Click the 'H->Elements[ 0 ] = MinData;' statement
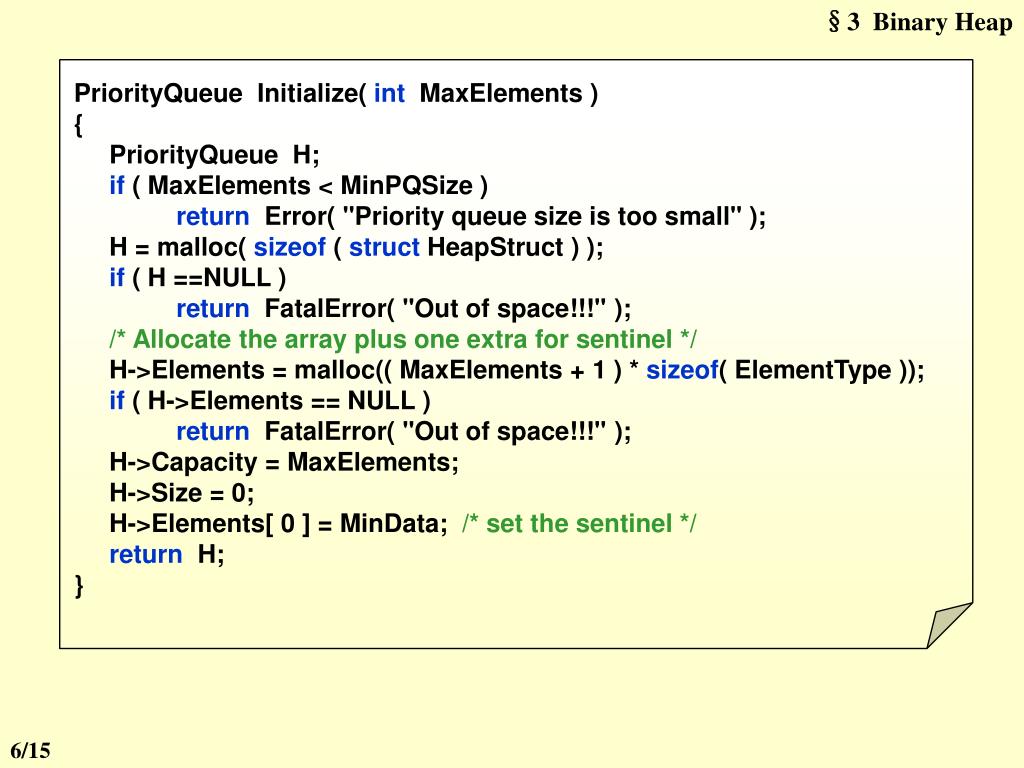Viewport: 1024px width, 768px height. click(x=279, y=524)
